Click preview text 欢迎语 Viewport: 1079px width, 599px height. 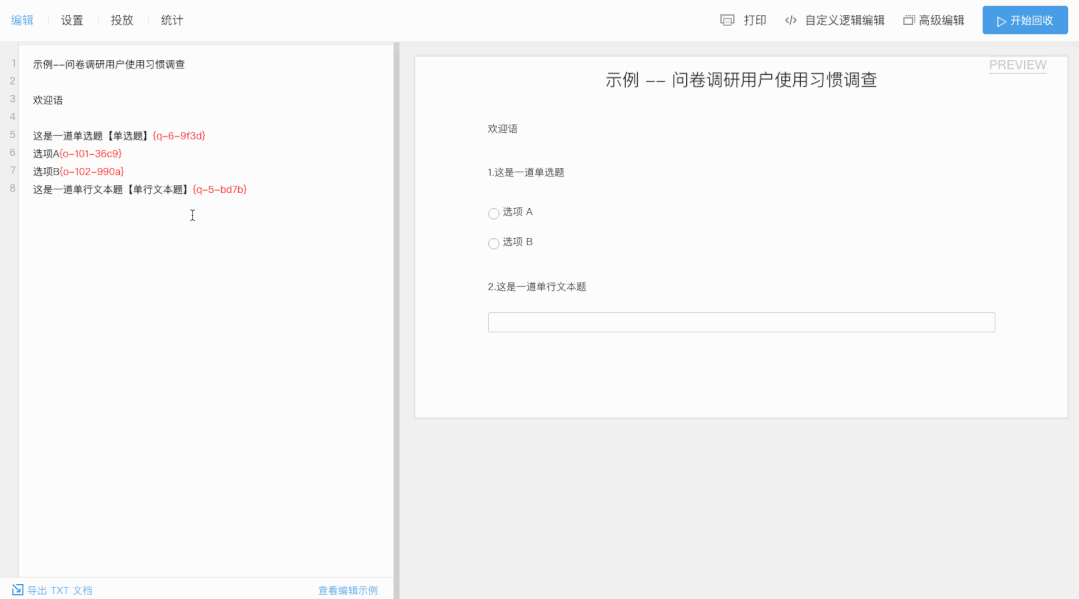(502, 129)
